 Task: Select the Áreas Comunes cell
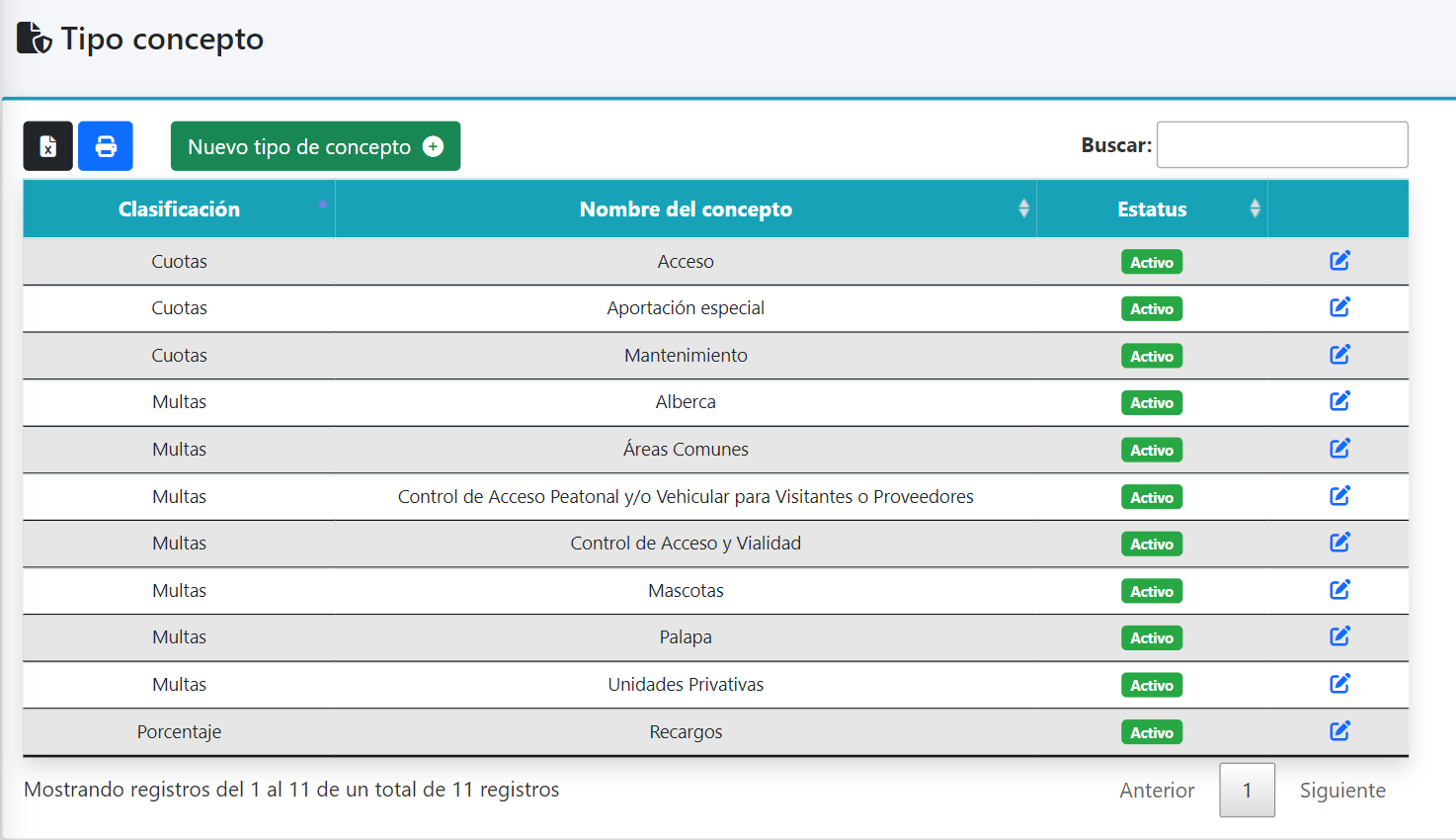[686, 450]
